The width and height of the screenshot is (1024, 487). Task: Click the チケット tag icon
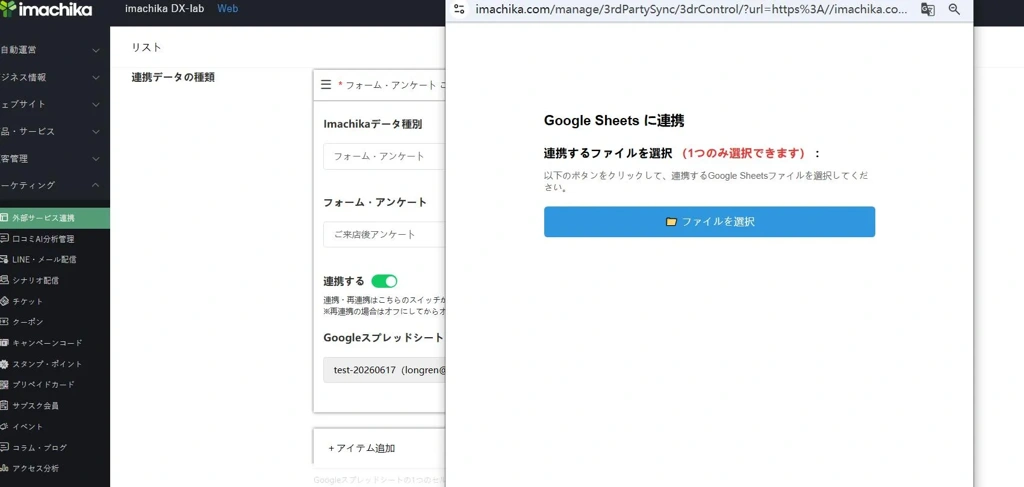pos(4,302)
